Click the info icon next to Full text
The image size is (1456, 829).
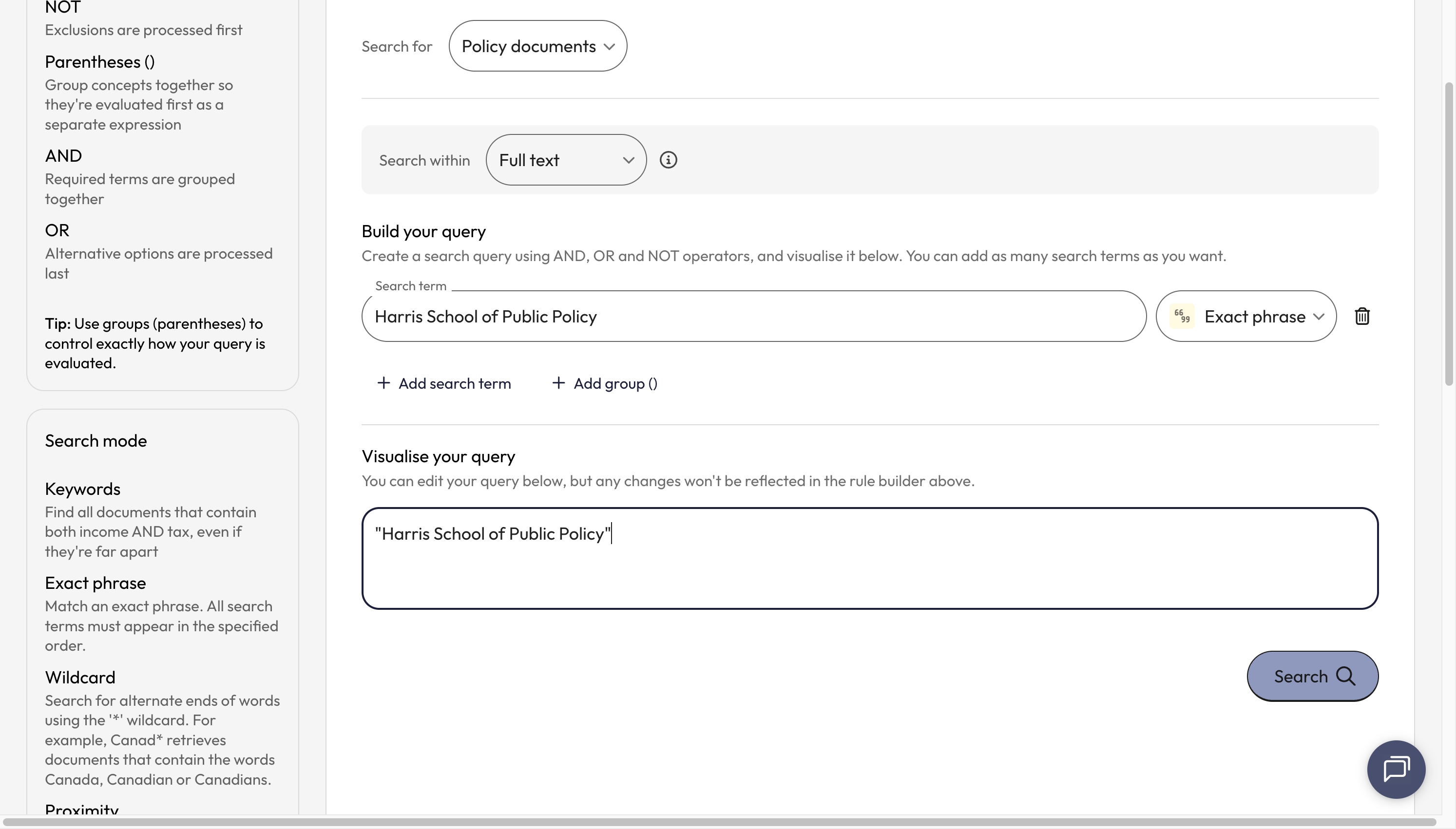click(x=668, y=160)
